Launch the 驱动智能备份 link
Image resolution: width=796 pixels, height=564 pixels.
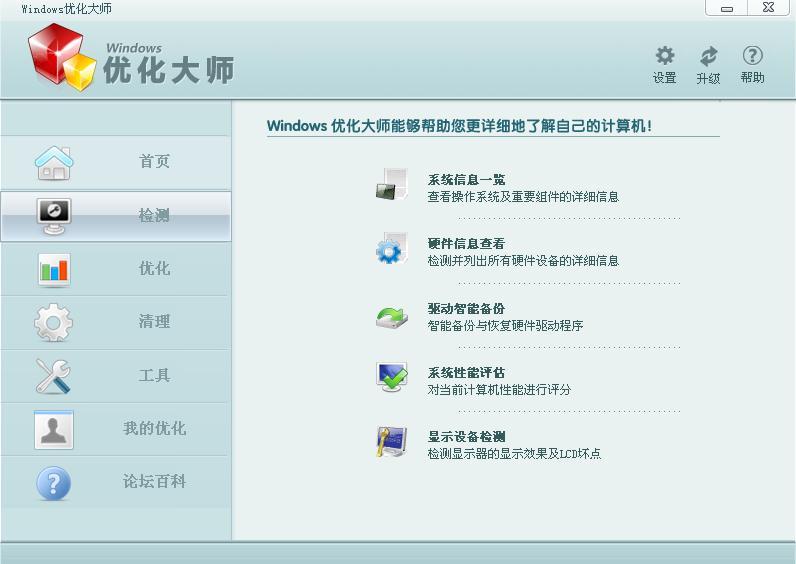tap(467, 309)
